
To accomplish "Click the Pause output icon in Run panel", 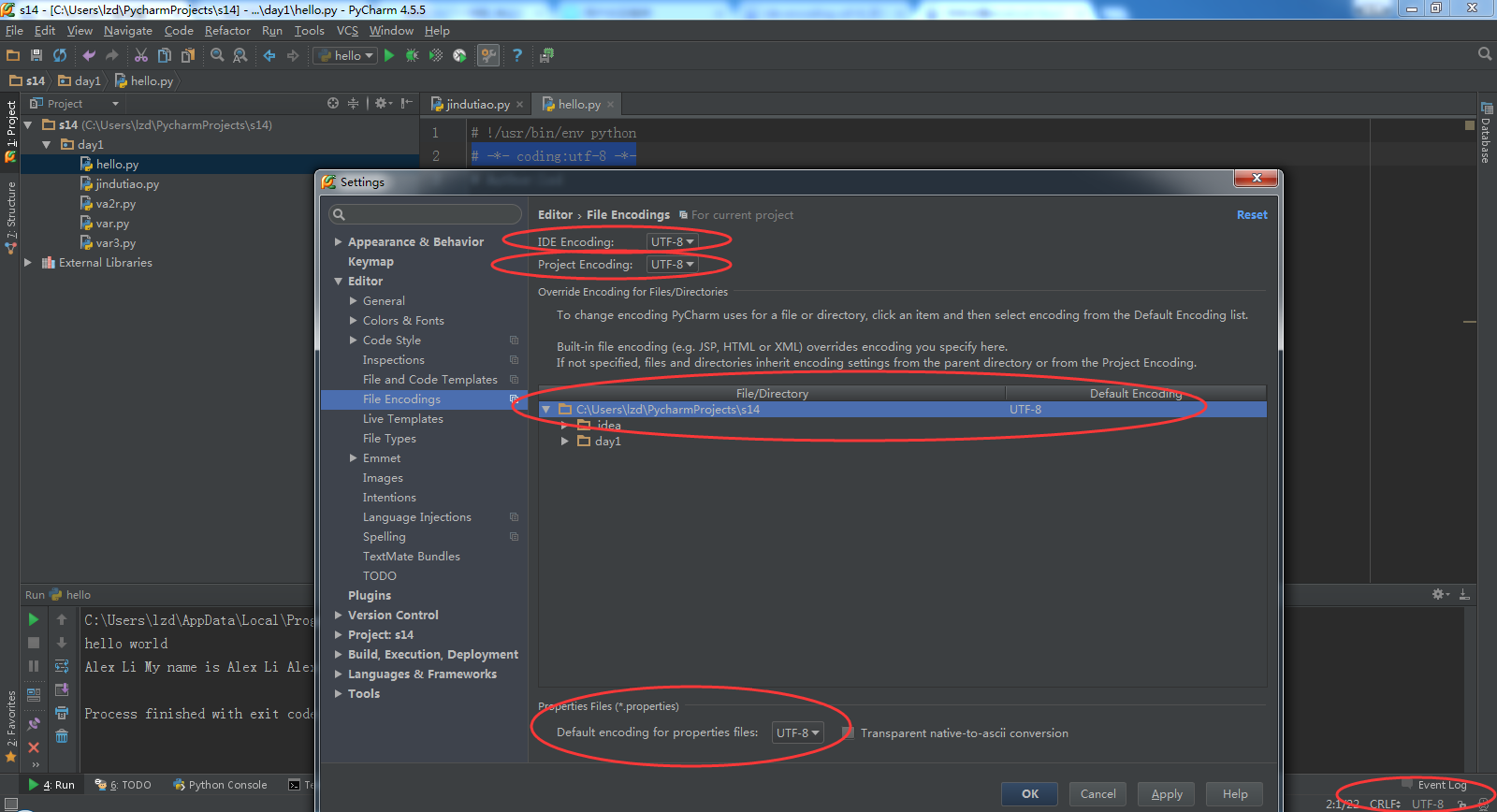I will click(x=34, y=666).
